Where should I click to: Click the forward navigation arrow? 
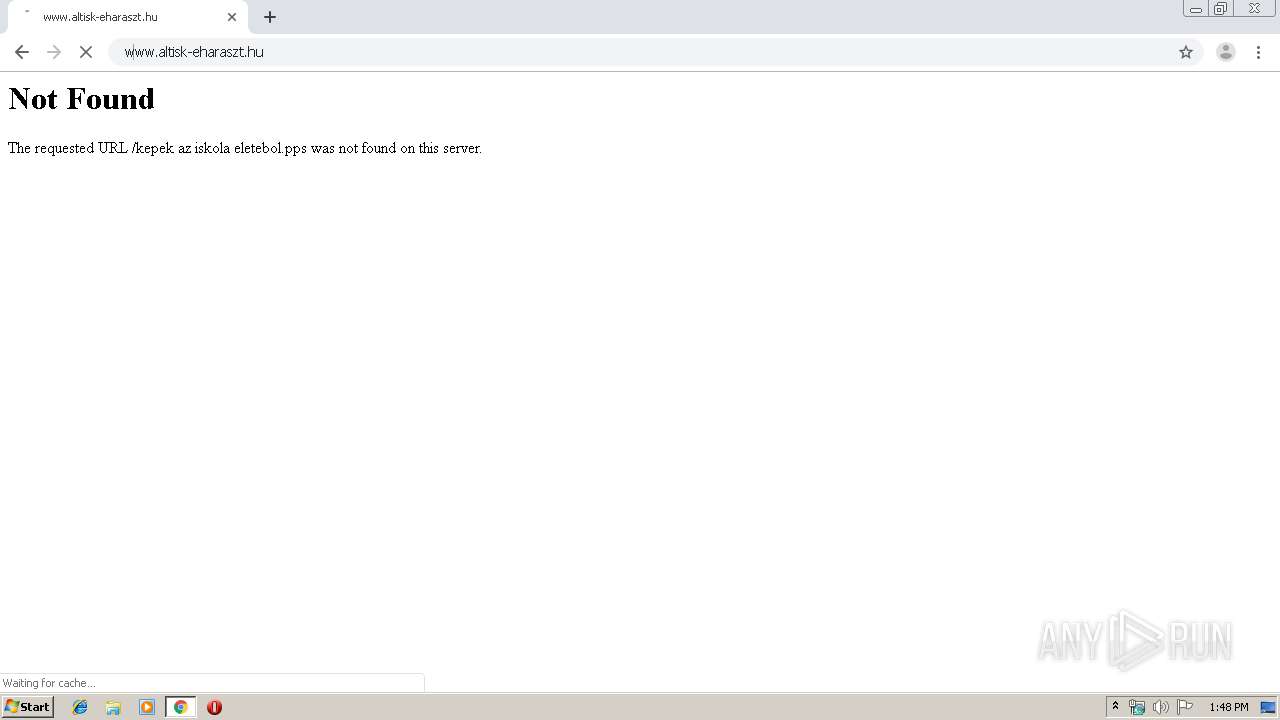54,52
